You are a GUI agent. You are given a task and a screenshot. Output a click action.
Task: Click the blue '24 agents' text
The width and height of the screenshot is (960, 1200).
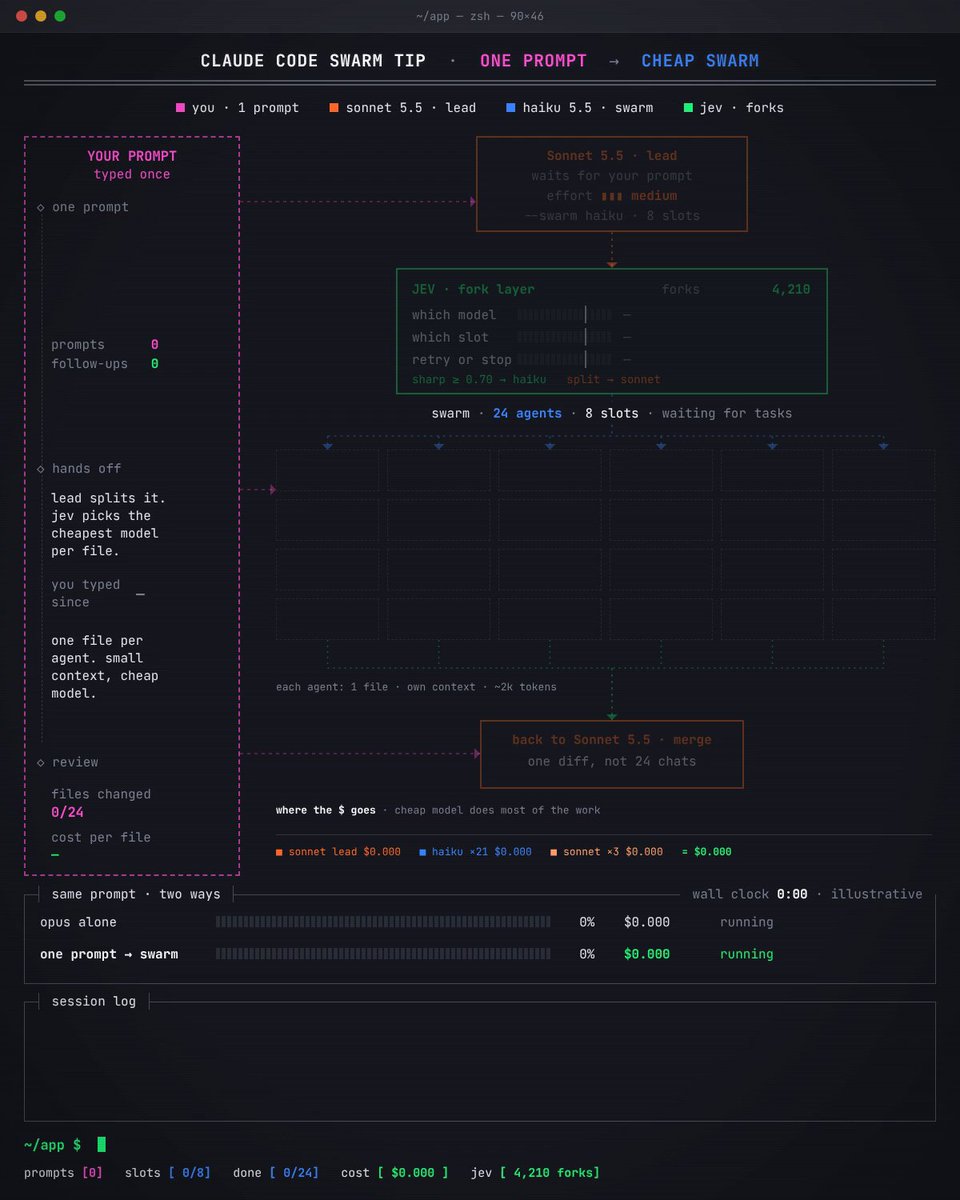527,413
